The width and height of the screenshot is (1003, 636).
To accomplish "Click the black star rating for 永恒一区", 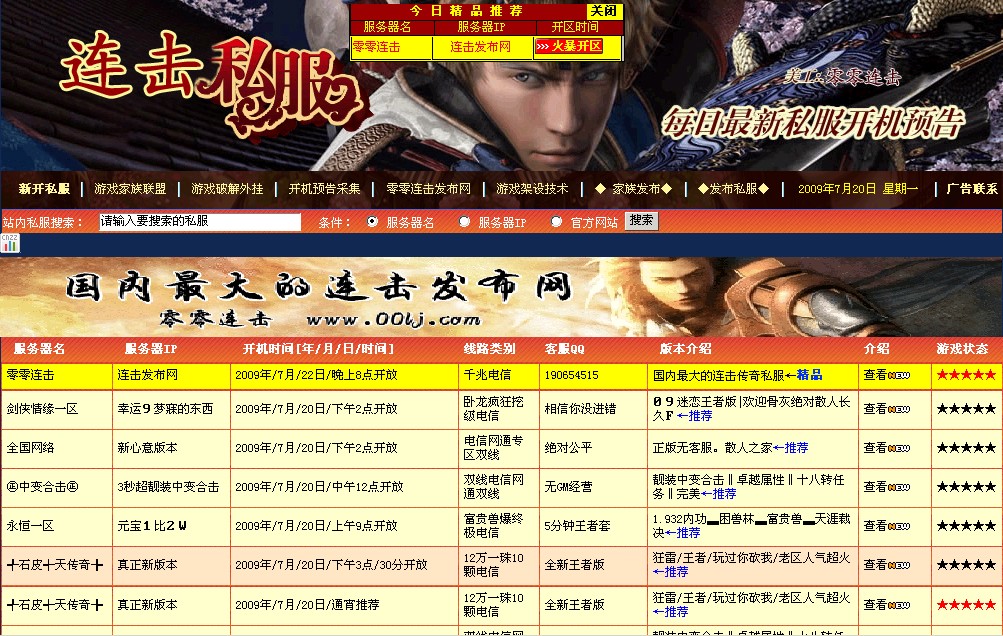I will click(x=964, y=526).
